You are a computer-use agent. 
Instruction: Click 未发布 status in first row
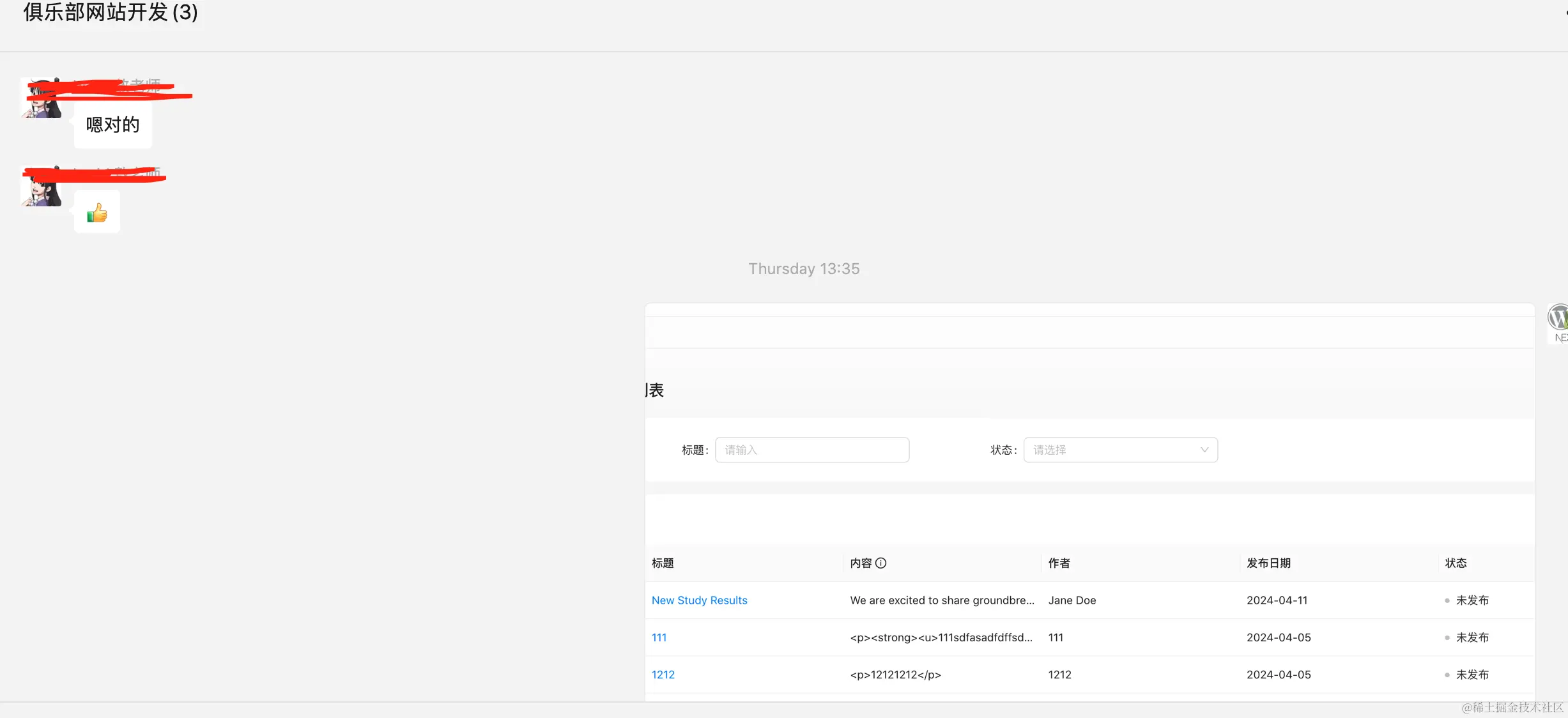point(1472,600)
